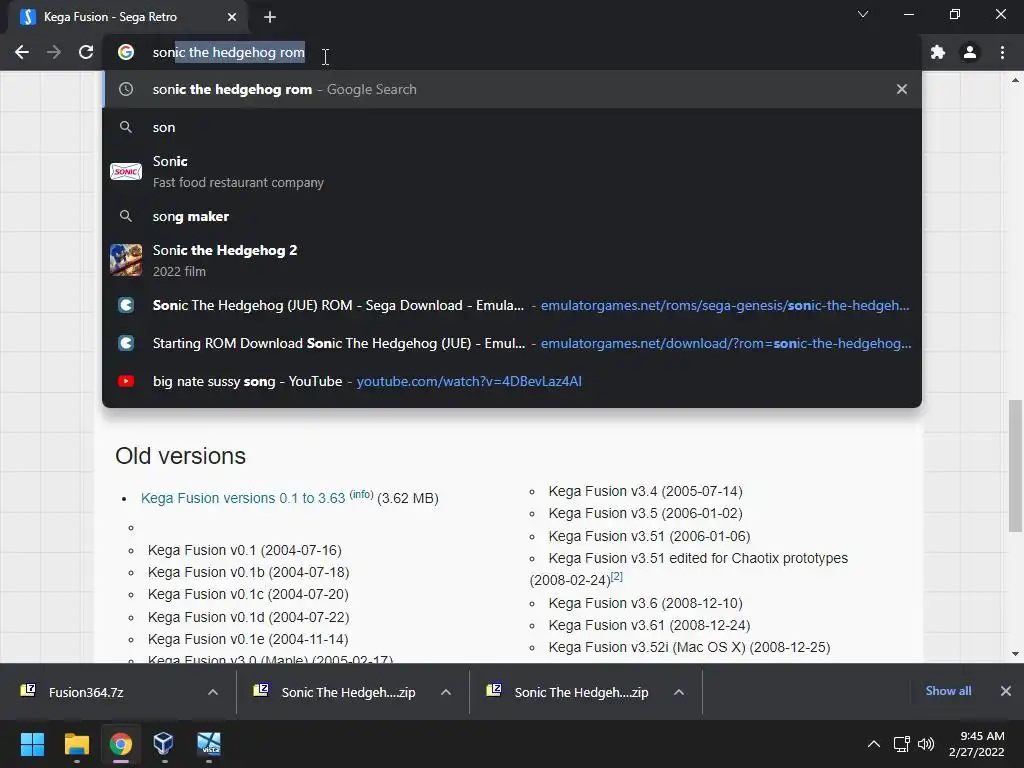The image size is (1024, 768).
Task: Open the Chrome profile avatar
Action: point(970,52)
